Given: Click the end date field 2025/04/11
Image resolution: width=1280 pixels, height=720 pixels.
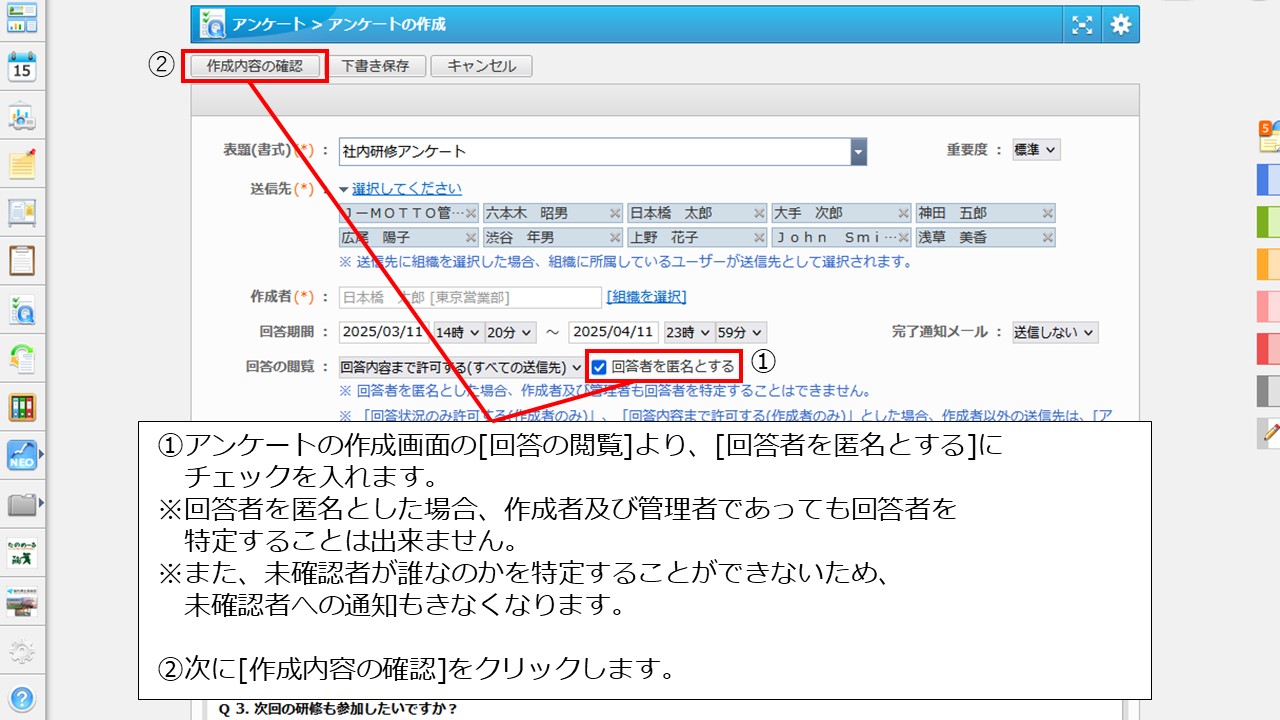Looking at the screenshot, I should [x=613, y=332].
